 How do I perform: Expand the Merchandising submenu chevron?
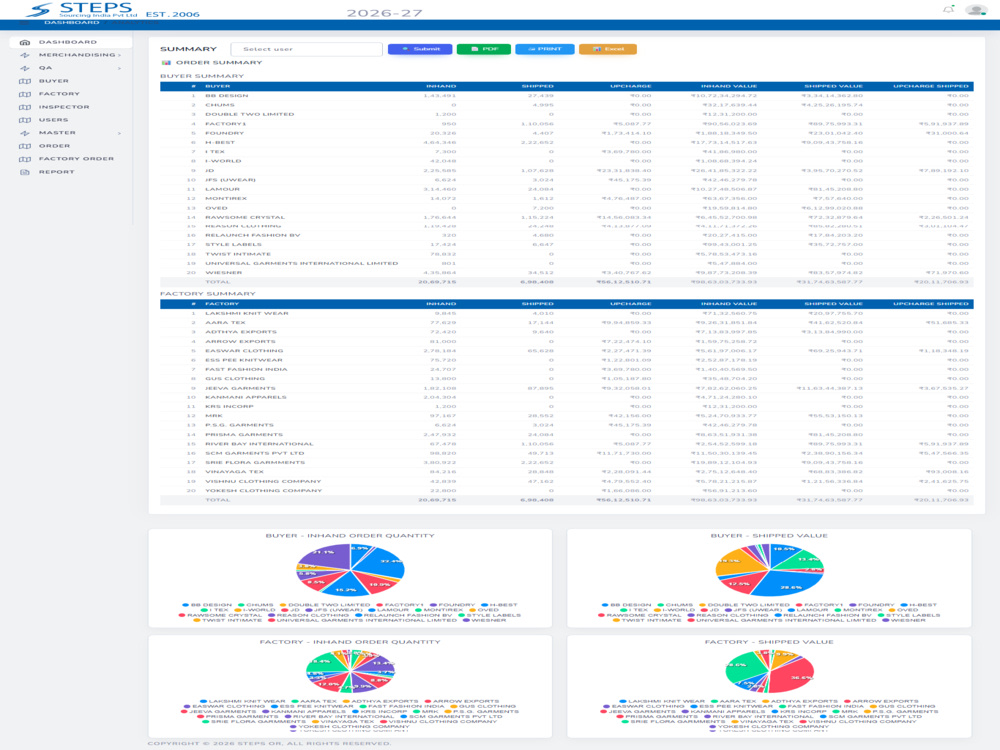tap(119, 55)
